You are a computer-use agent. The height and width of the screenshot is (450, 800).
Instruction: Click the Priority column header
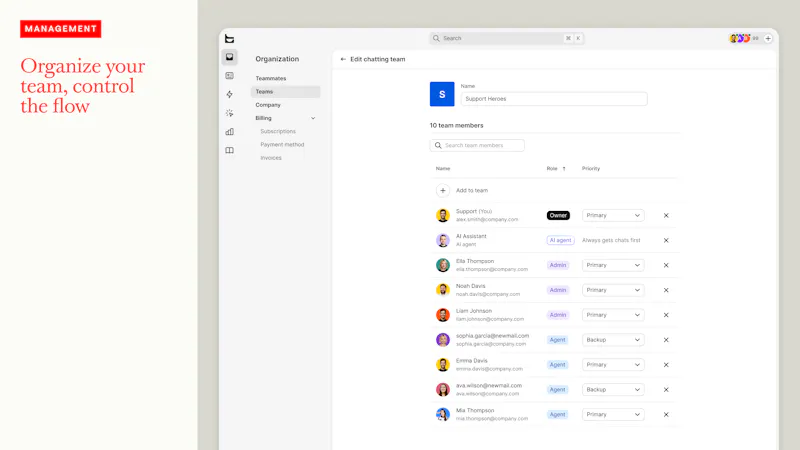[591, 168]
